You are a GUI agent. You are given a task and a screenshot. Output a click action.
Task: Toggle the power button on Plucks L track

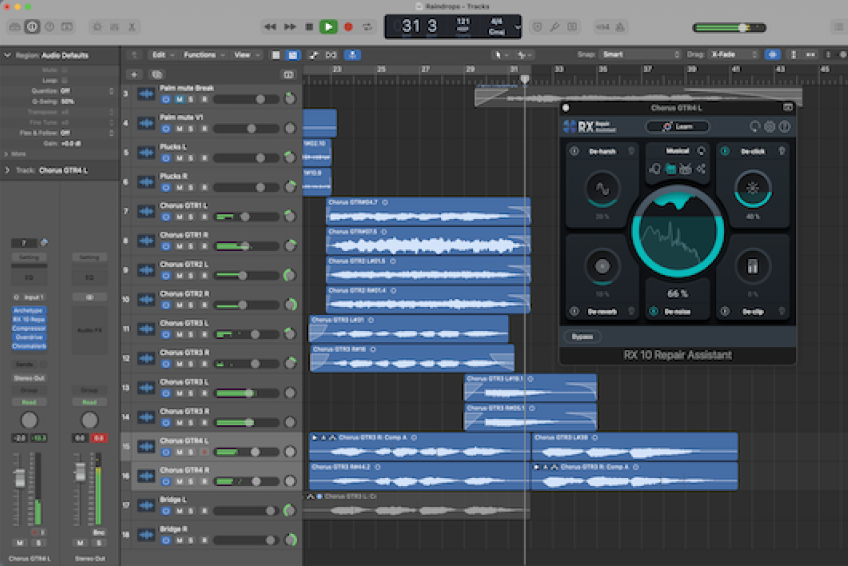click(166, 158)
